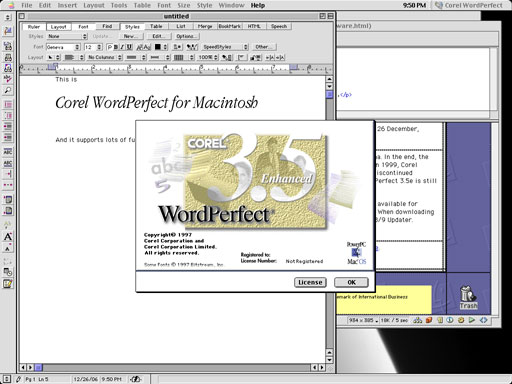Switch to the HTML button bar tab
512x384 pixels.
(254, 26)
